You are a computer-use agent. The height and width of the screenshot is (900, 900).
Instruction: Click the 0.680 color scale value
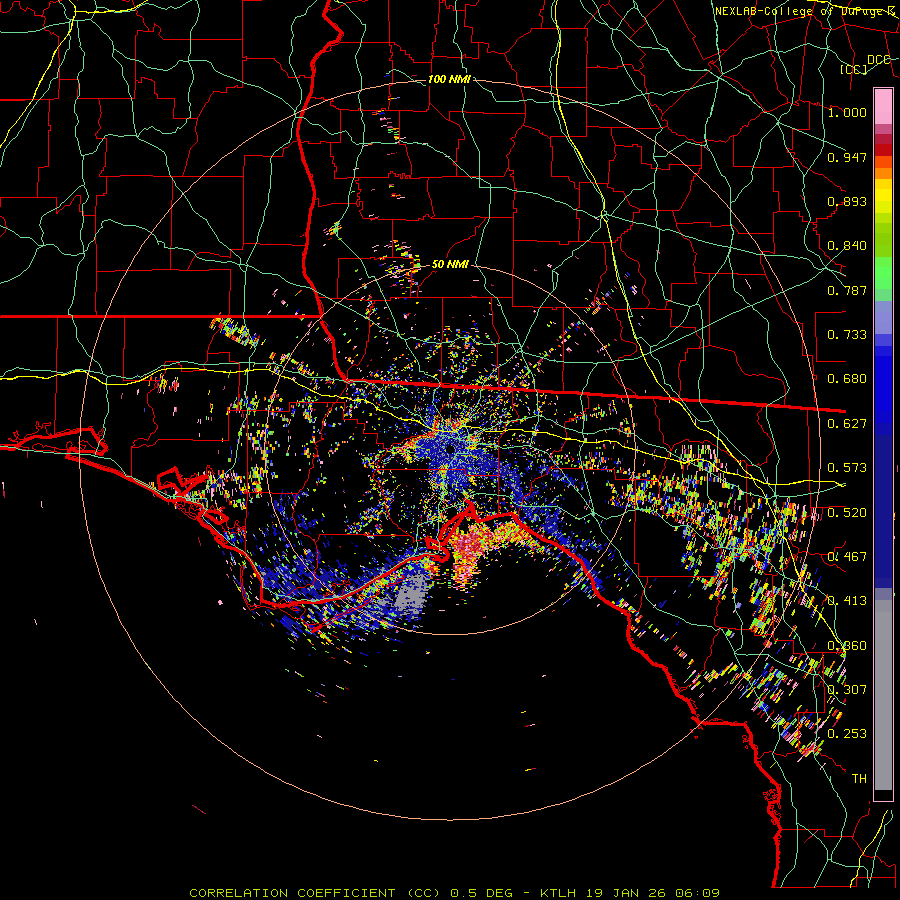847,379
